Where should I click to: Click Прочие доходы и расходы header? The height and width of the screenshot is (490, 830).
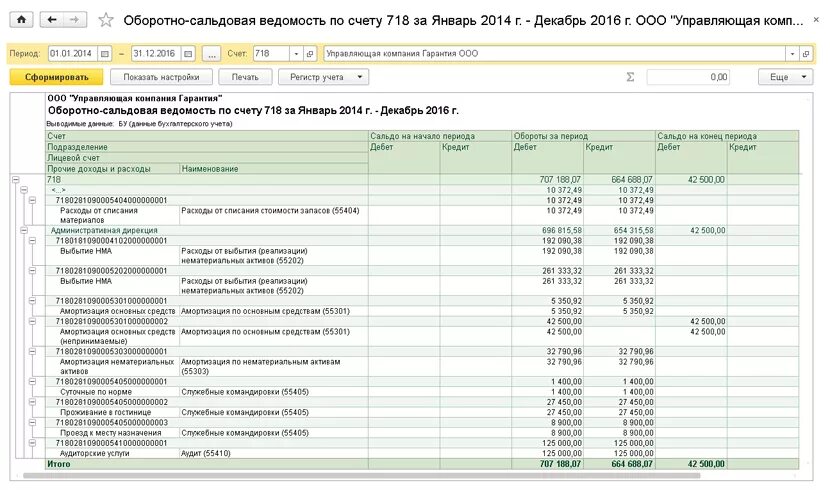(99, 169)
